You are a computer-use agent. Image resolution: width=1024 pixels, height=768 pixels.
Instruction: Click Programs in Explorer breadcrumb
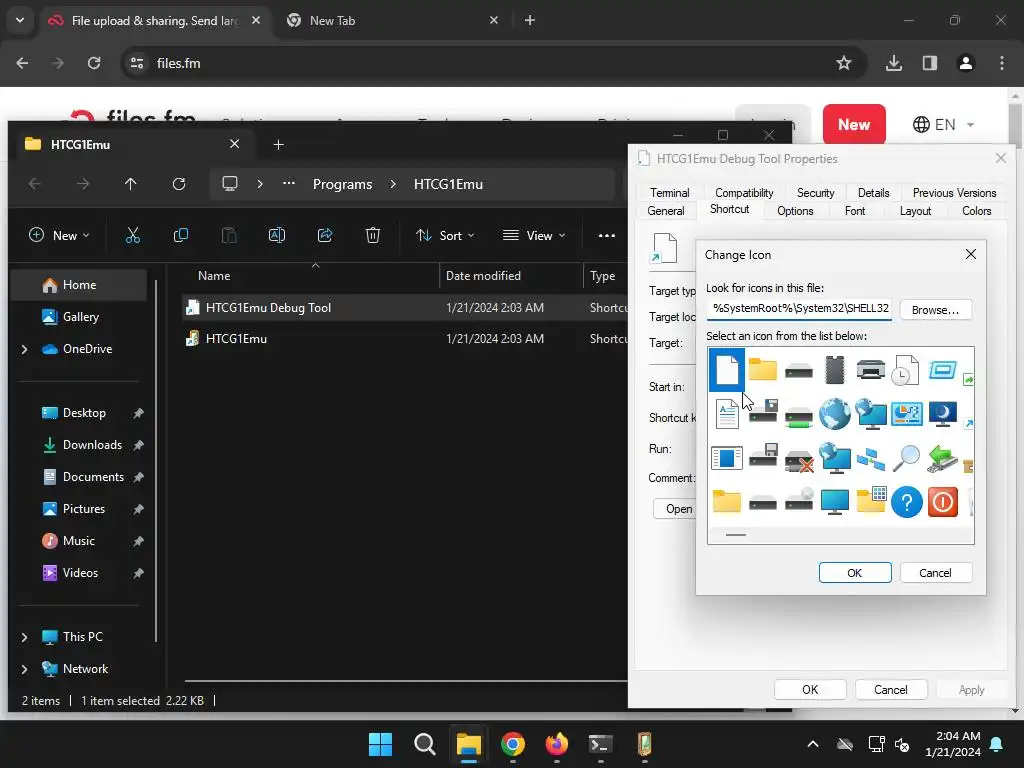342,184
